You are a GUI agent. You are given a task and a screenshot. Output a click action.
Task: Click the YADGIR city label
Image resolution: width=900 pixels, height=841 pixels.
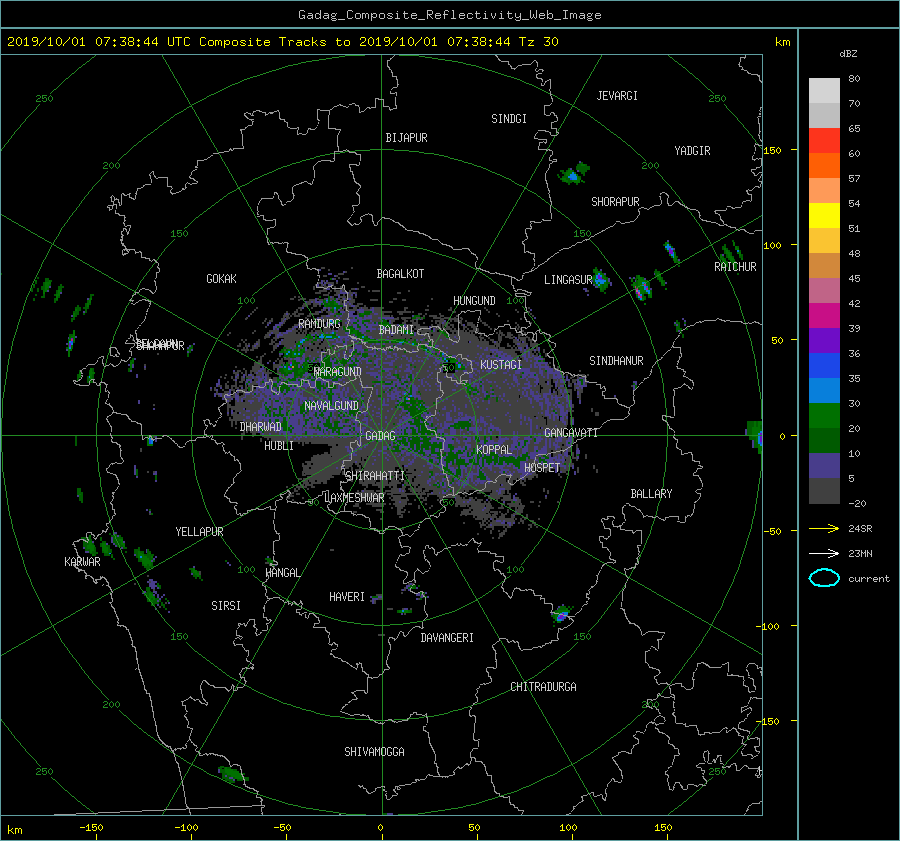(x=692, y=151)
